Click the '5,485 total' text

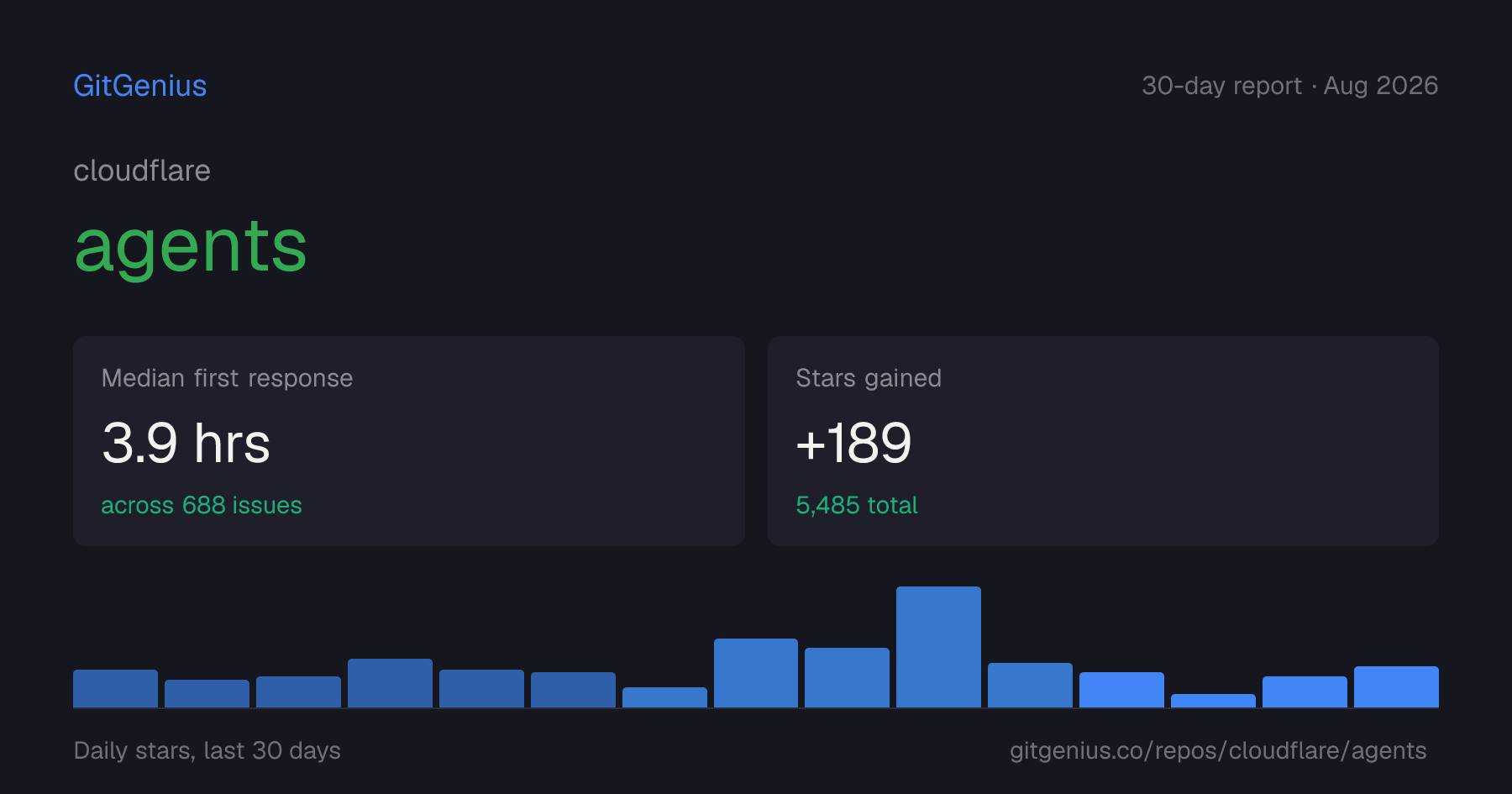857,505
